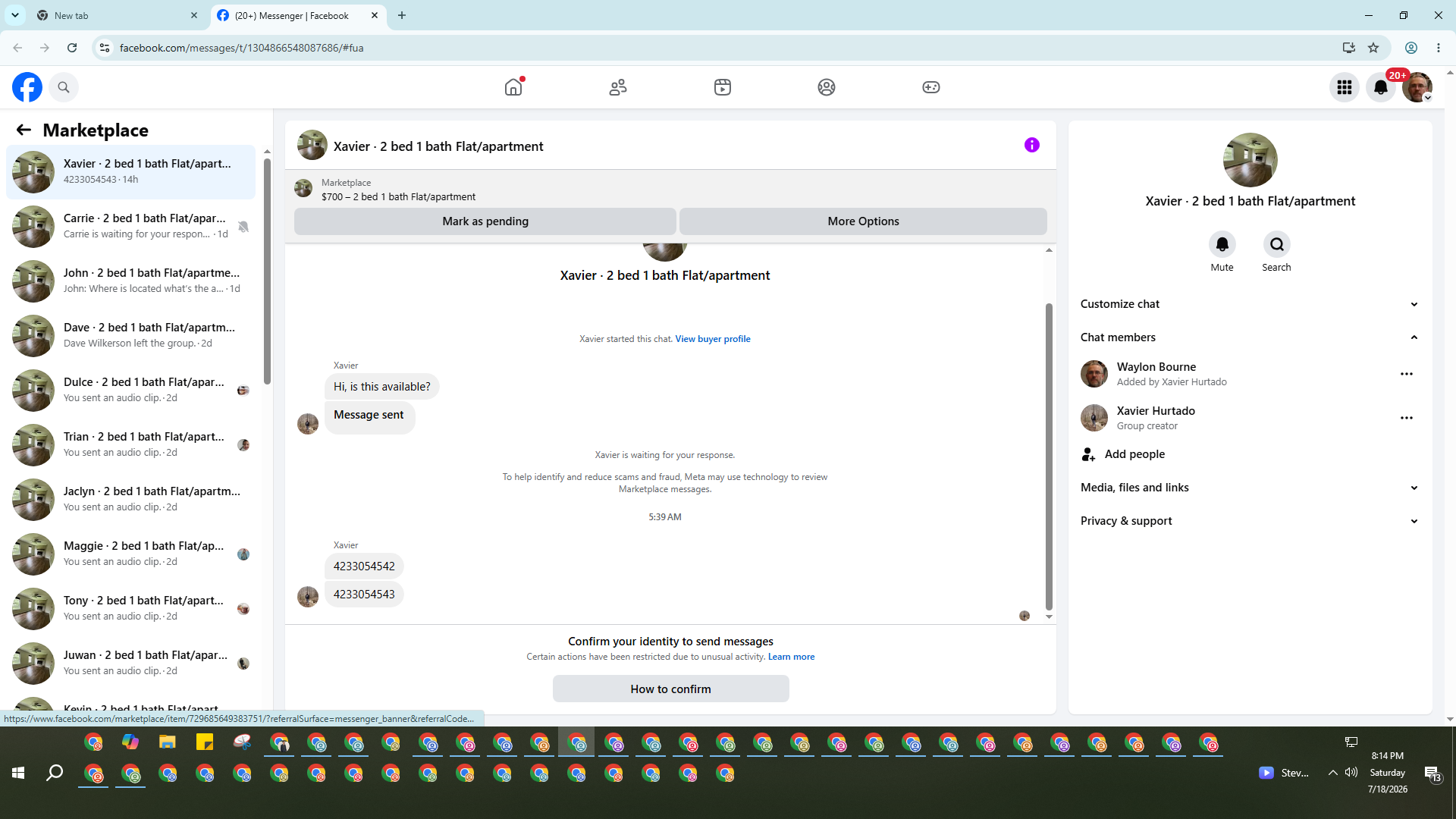Open the Chrome tab search dropdown
Screen dimensions: 1456x819
15,15
